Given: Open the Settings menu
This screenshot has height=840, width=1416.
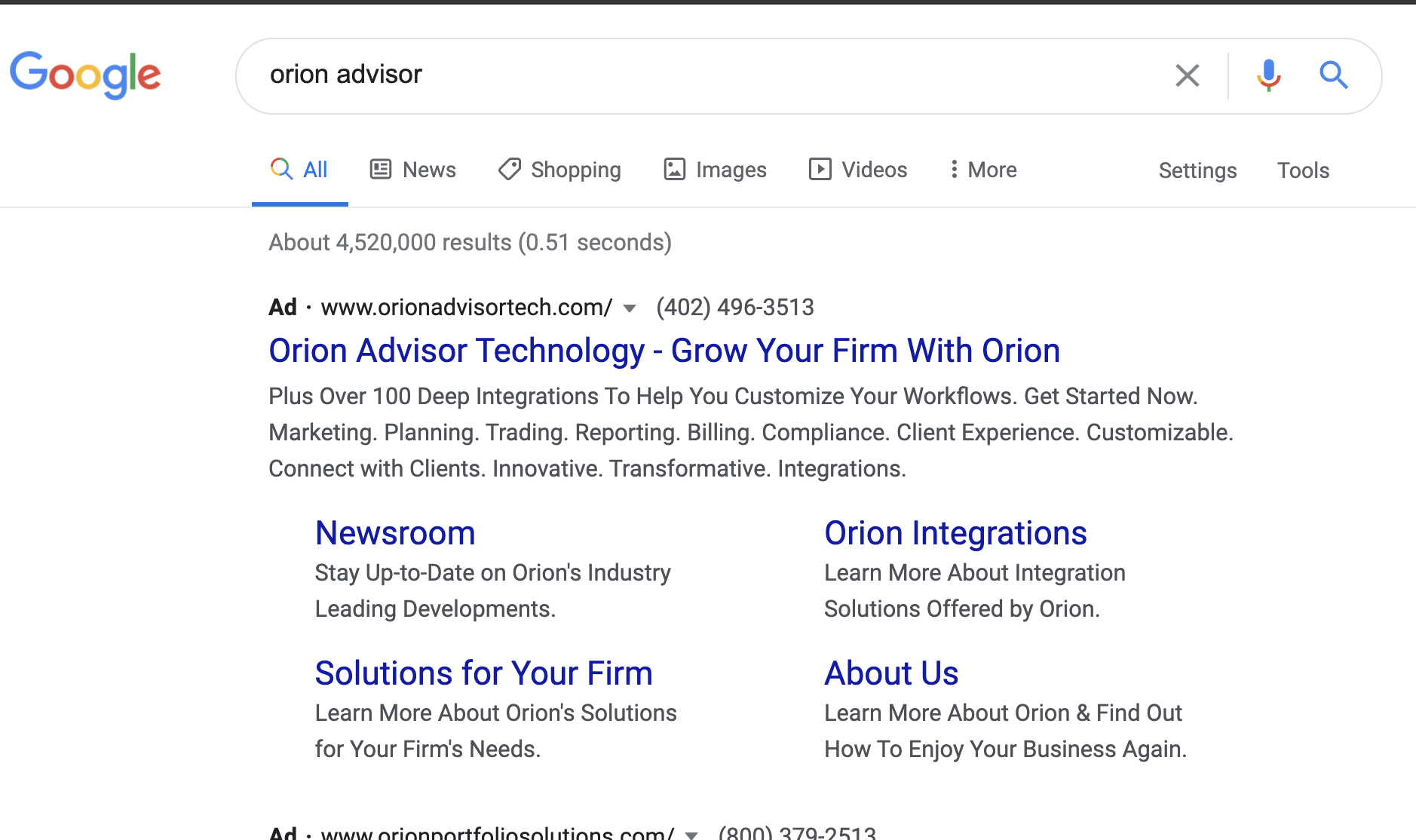Looking at the screenshot, I should point(1197,170).
